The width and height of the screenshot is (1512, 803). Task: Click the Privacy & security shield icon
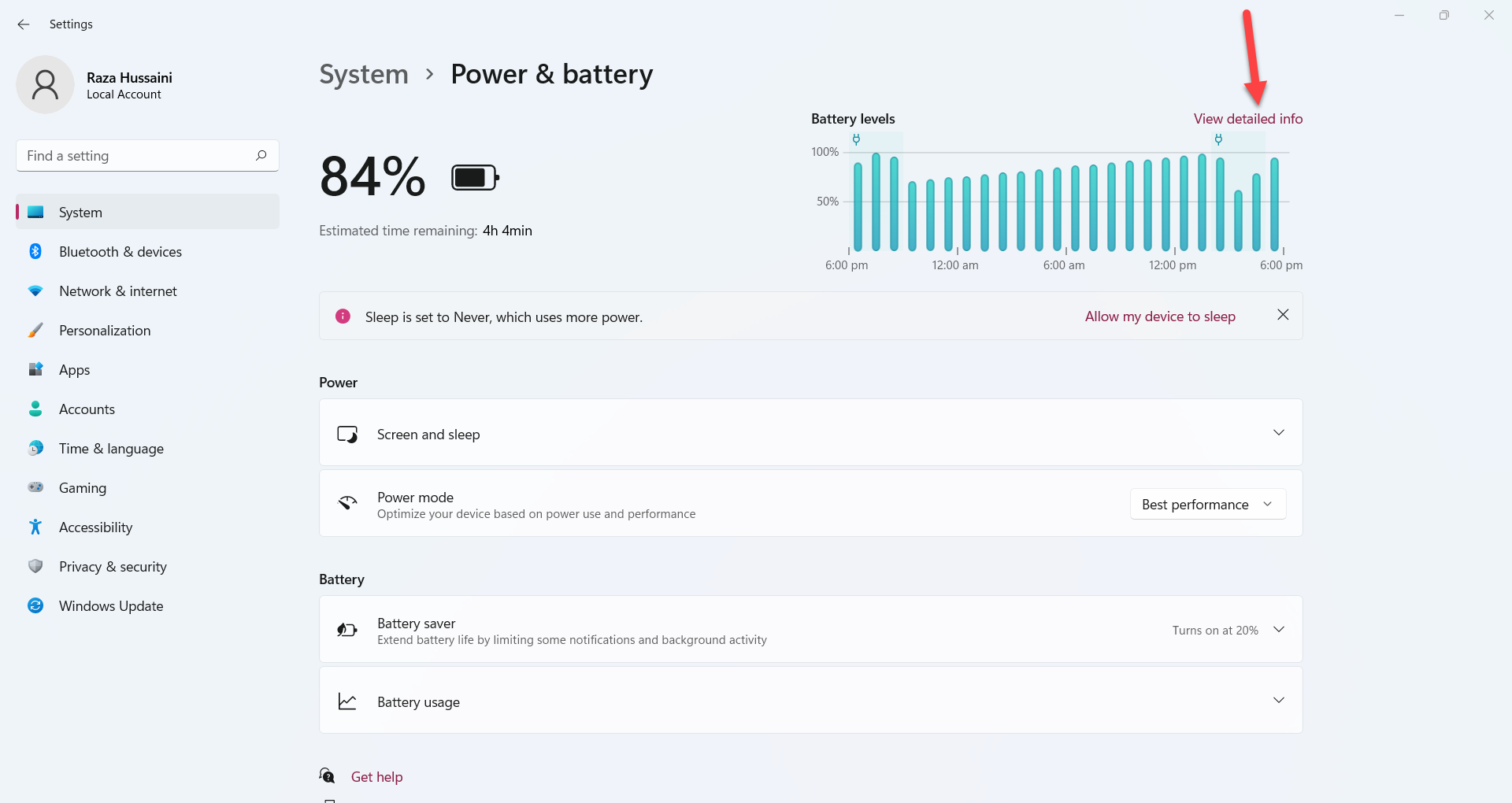click(35, 567)
